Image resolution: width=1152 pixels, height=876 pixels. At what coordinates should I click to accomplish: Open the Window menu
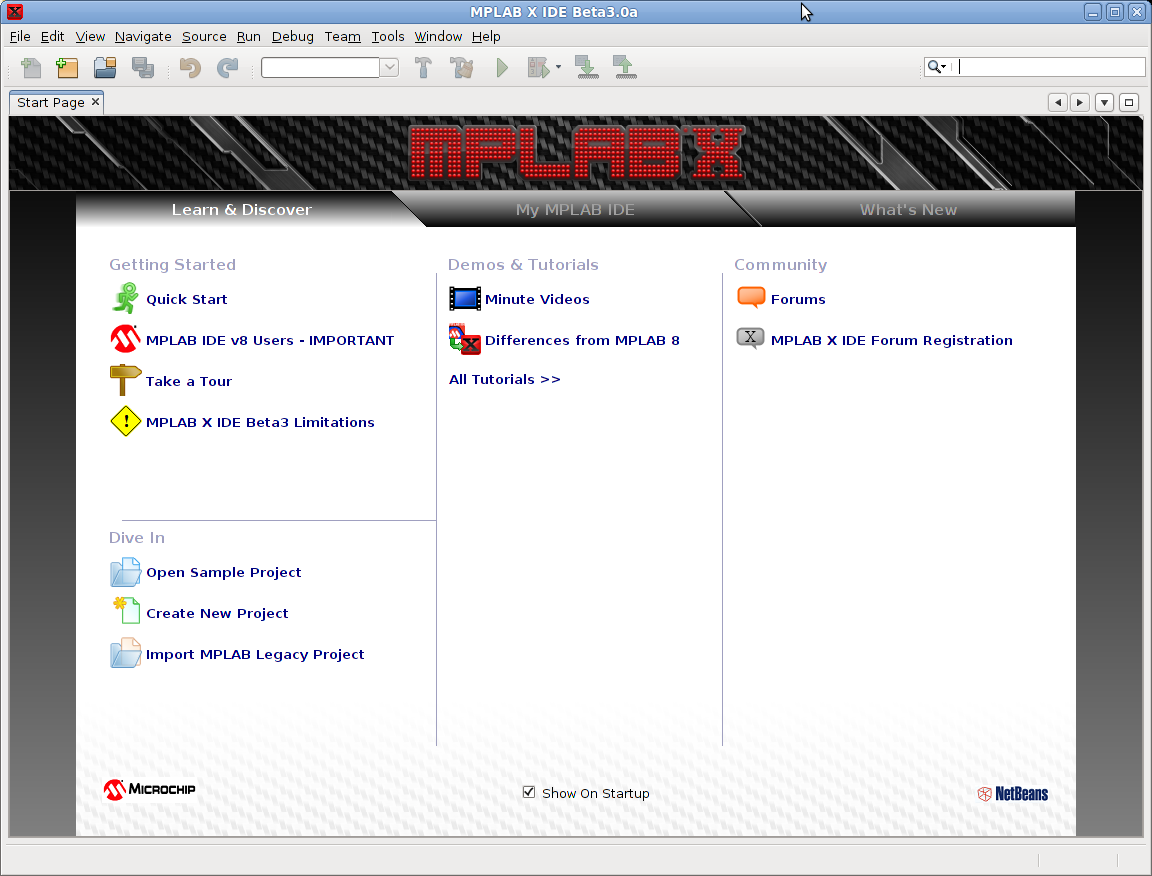click(x=438, y=36)
